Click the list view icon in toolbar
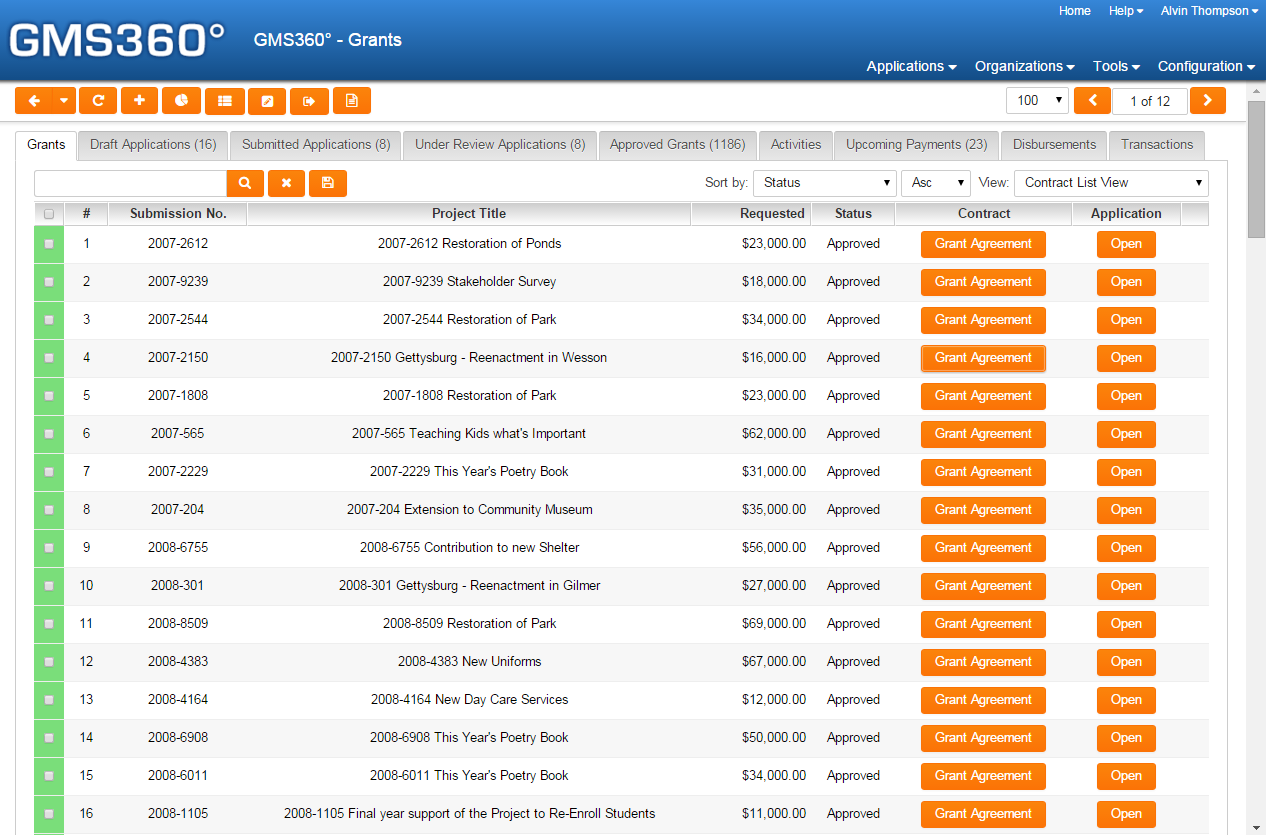 (x=225, y=101)
